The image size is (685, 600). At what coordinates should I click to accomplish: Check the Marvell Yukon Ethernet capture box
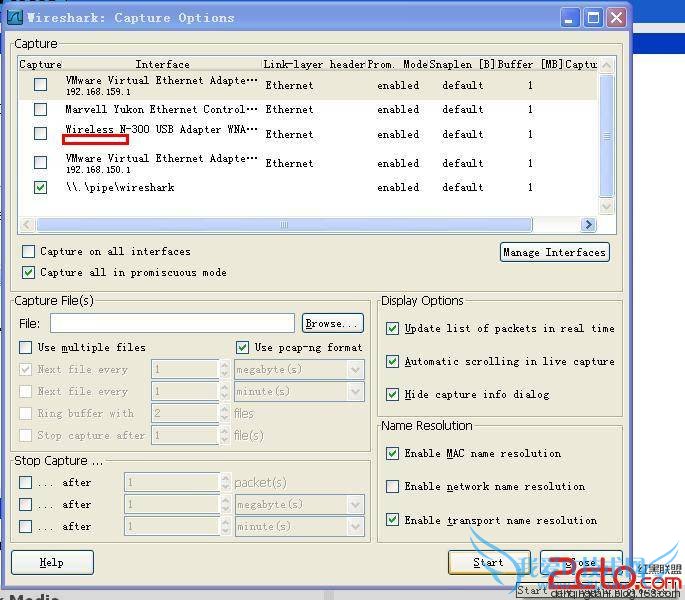pyautogui.click(x=41, y=109)
